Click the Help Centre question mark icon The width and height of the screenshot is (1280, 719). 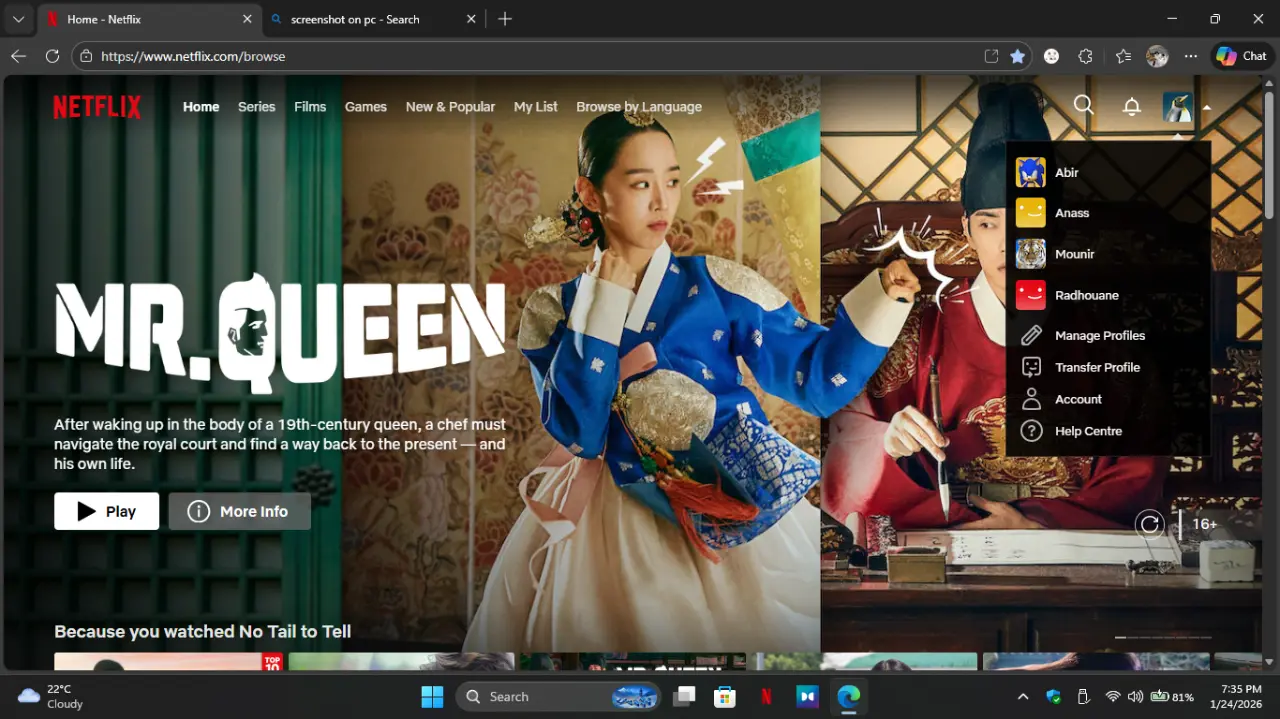coord(1031,431)
